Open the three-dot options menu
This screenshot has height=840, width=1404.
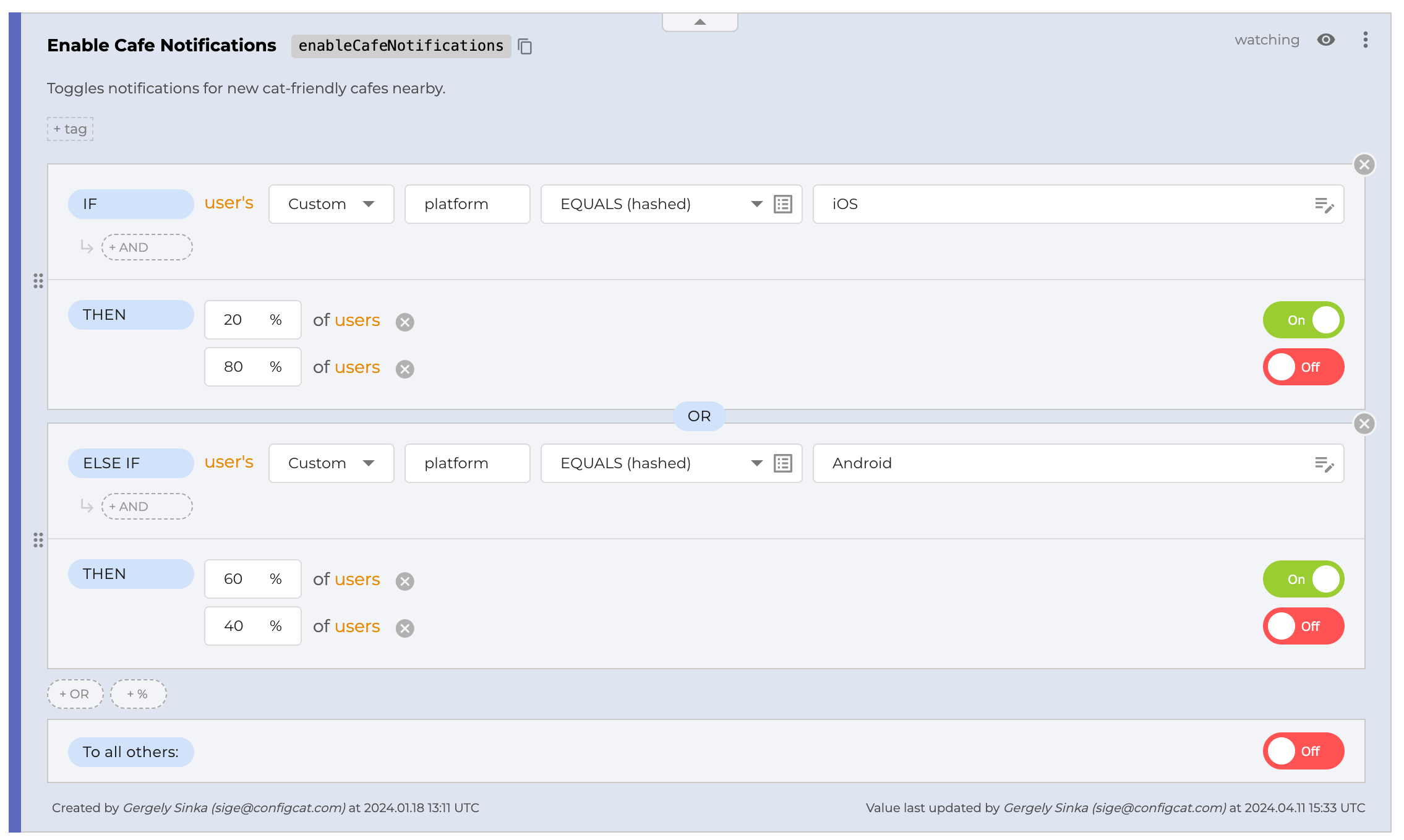tap(1365, 40)
